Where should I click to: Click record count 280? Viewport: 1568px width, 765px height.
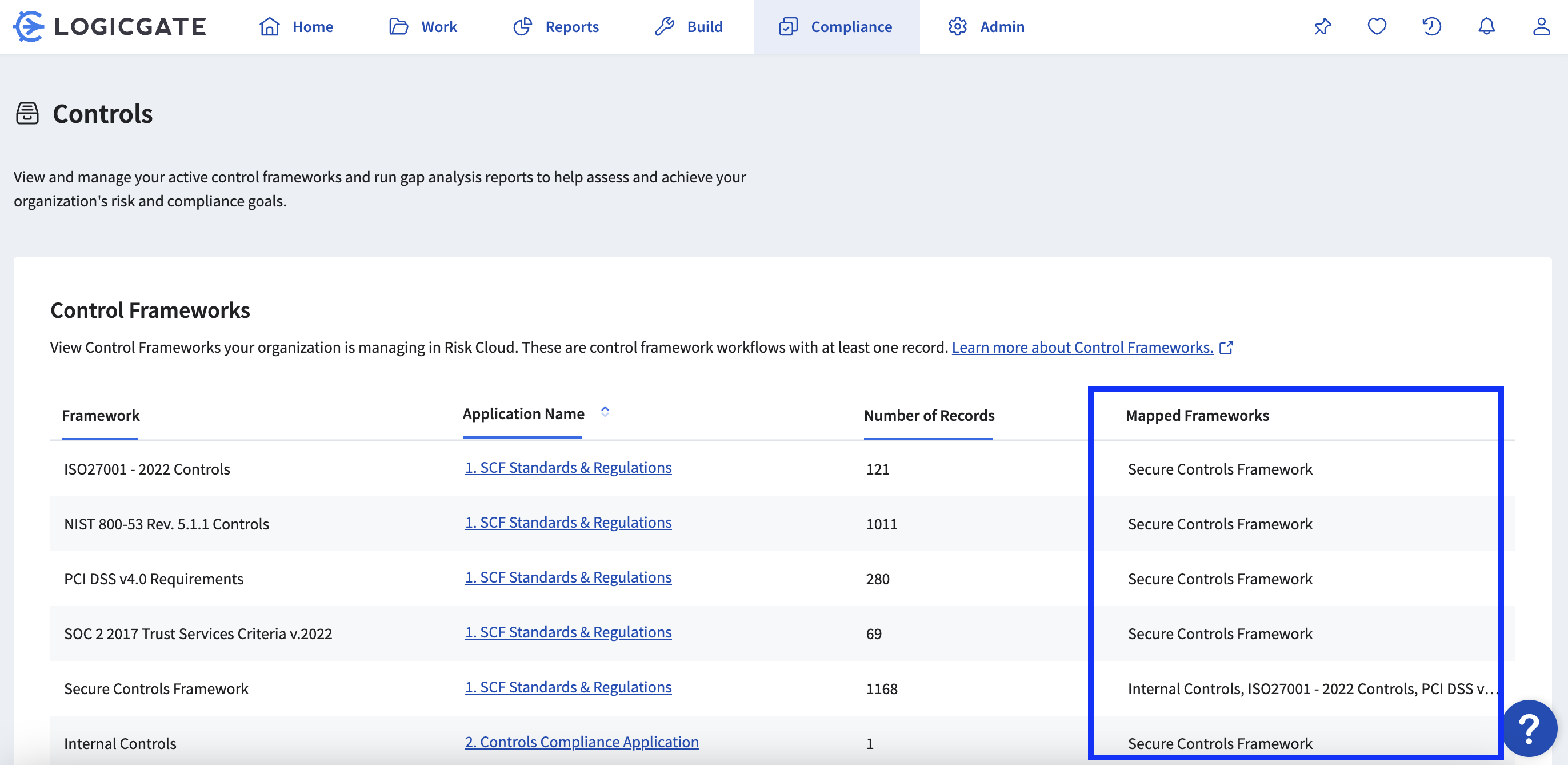click(877, 579)
